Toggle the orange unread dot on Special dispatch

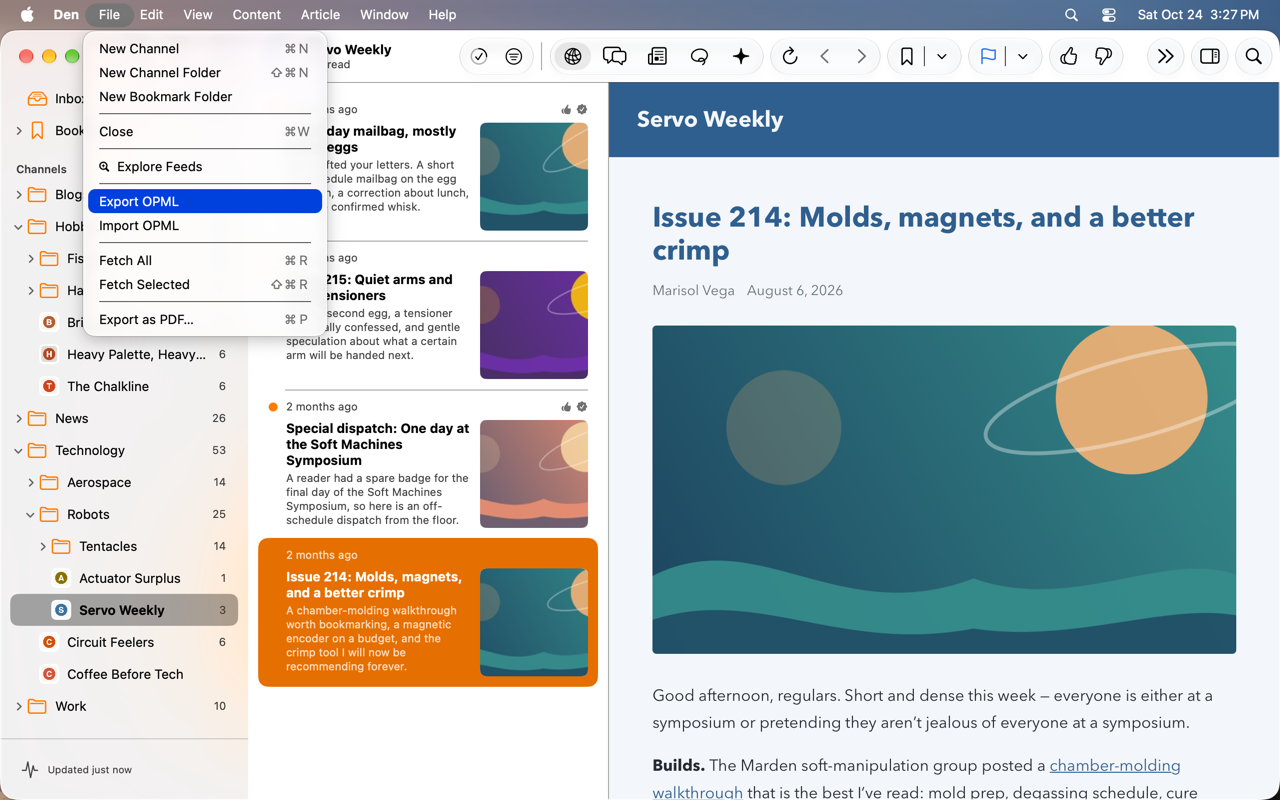pos(273,407)
